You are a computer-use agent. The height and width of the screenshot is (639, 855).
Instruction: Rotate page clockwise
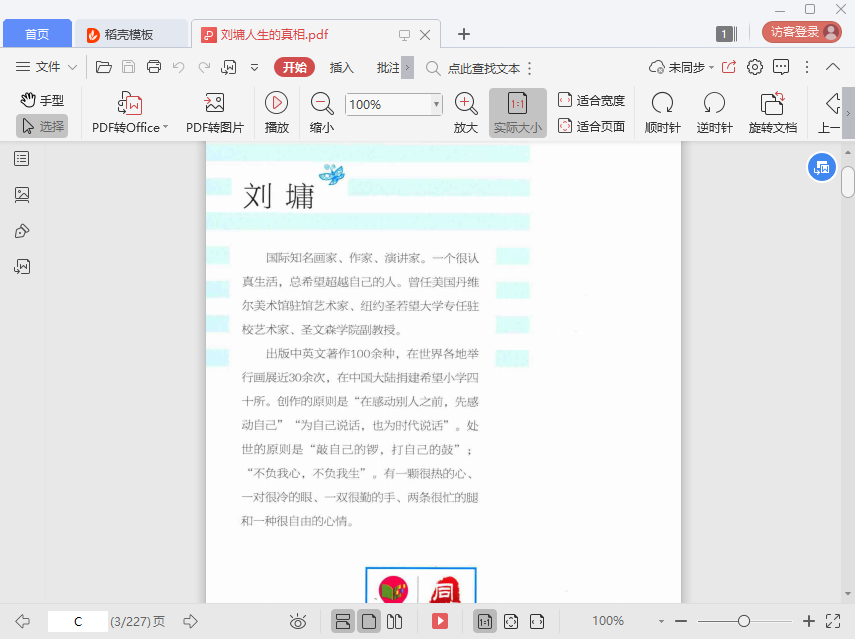pyautogui.click(x=663, y=113)
